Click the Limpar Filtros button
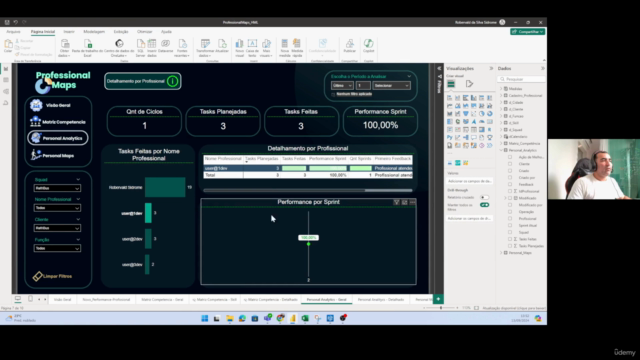The width and height of the screenshot is (640, 360). (52, 276)
